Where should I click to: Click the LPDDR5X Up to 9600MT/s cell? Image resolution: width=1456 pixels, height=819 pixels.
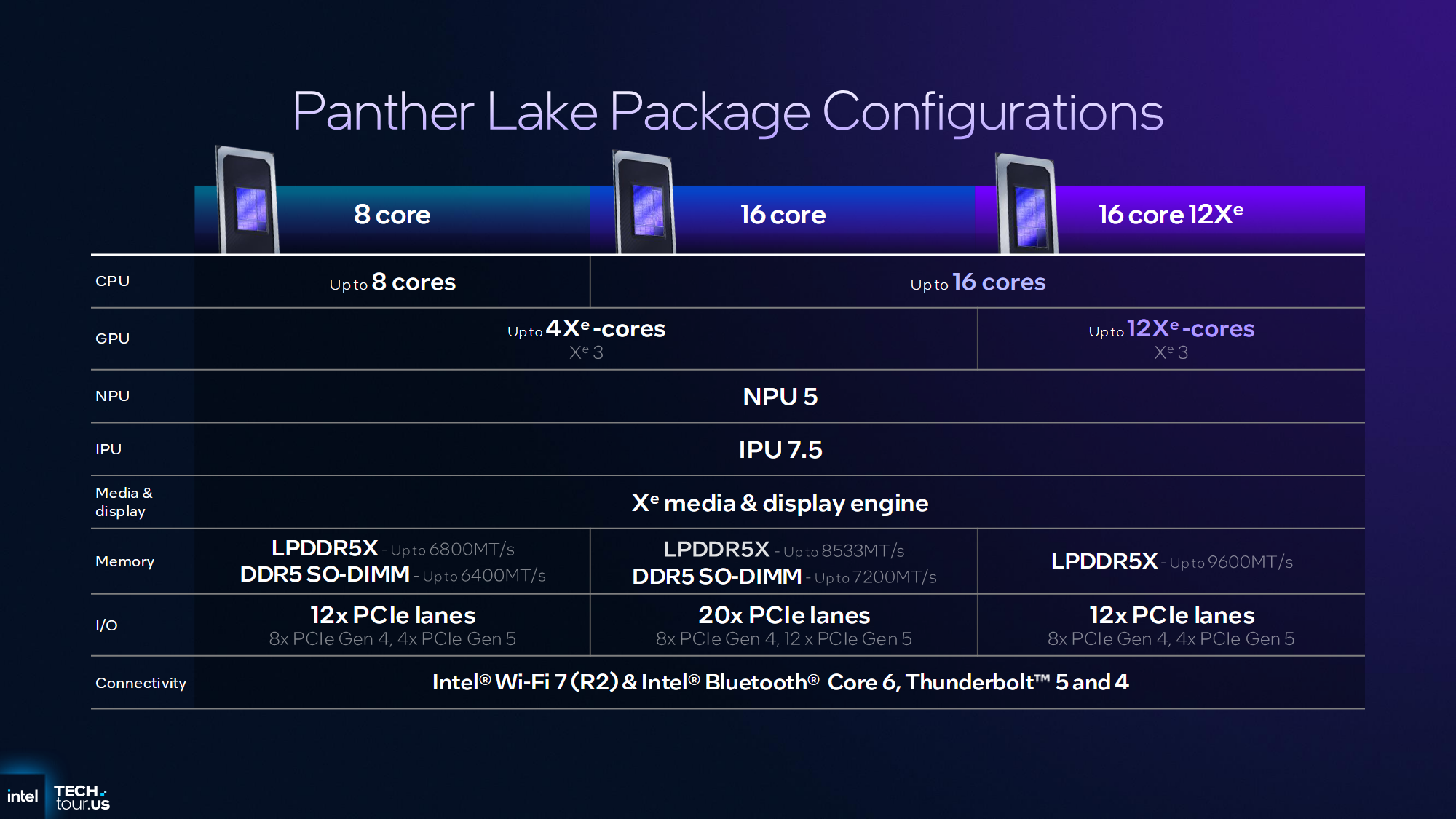point(1171,561)
